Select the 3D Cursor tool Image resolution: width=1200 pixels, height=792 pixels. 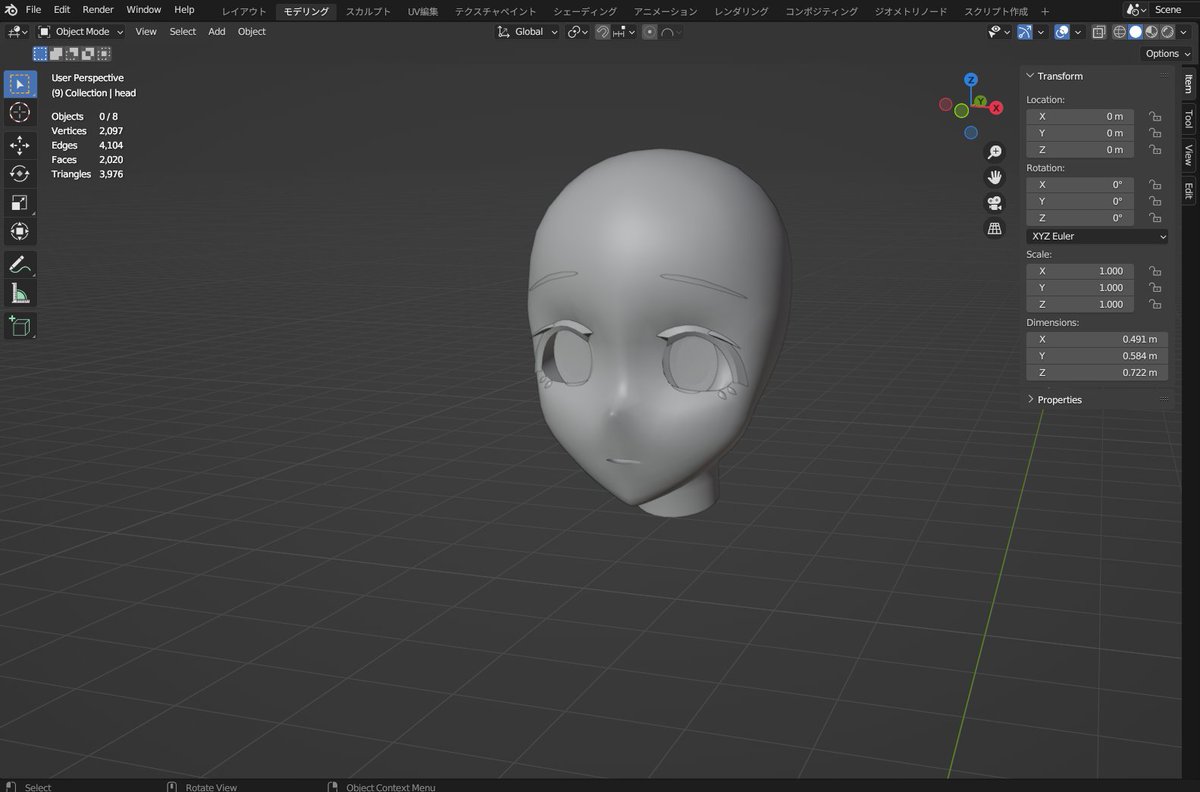pyautogui.click(x=20, y=113)
